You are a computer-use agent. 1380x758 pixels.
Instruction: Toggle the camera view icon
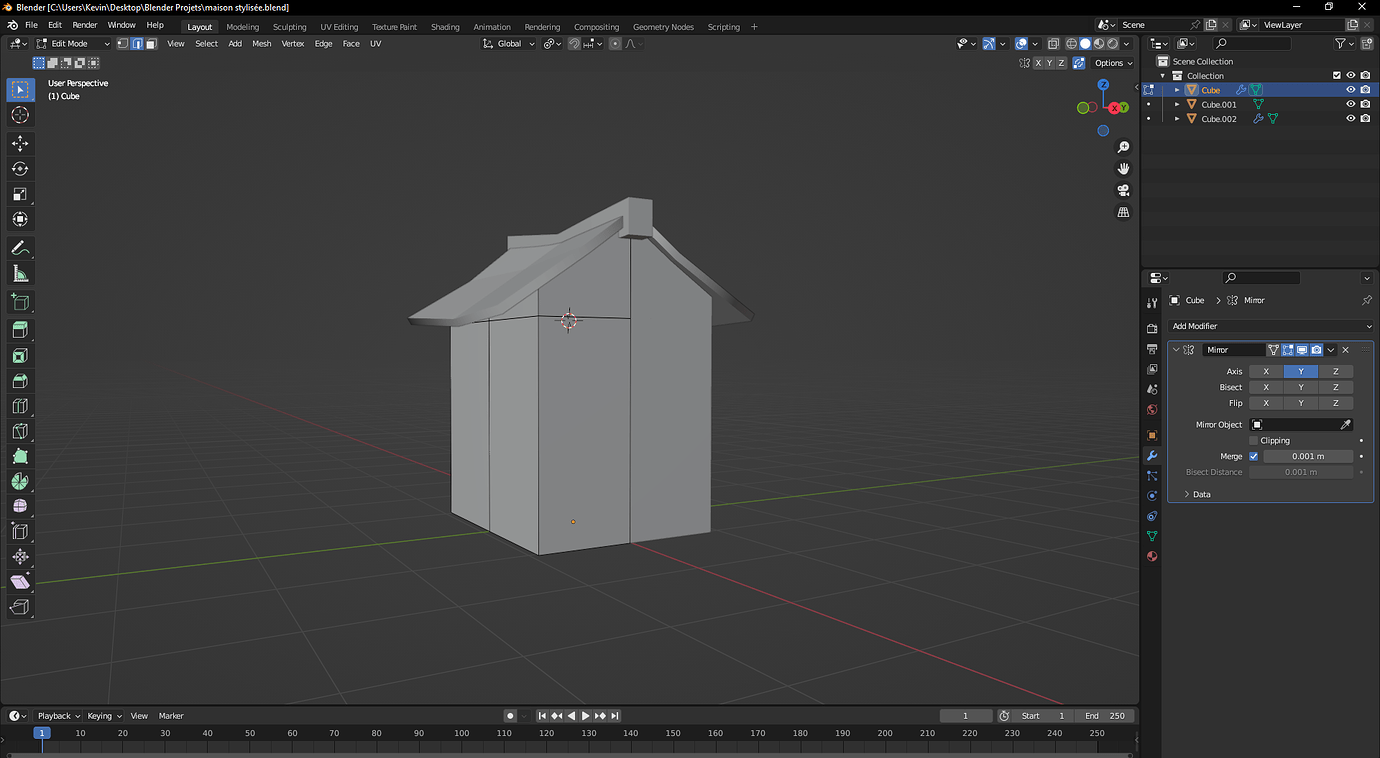coord(1123,190)
